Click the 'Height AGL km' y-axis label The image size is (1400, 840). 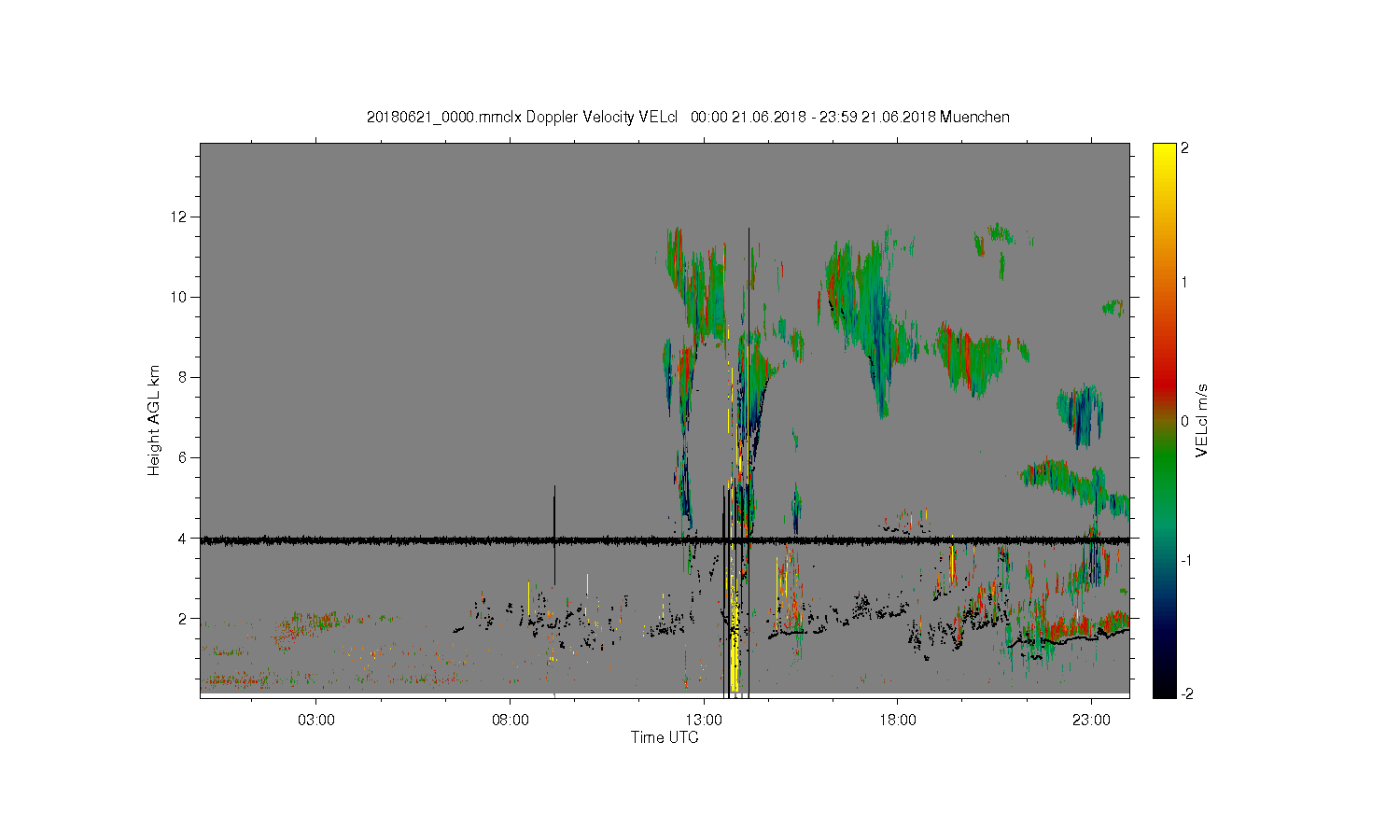tap(154, 420)
